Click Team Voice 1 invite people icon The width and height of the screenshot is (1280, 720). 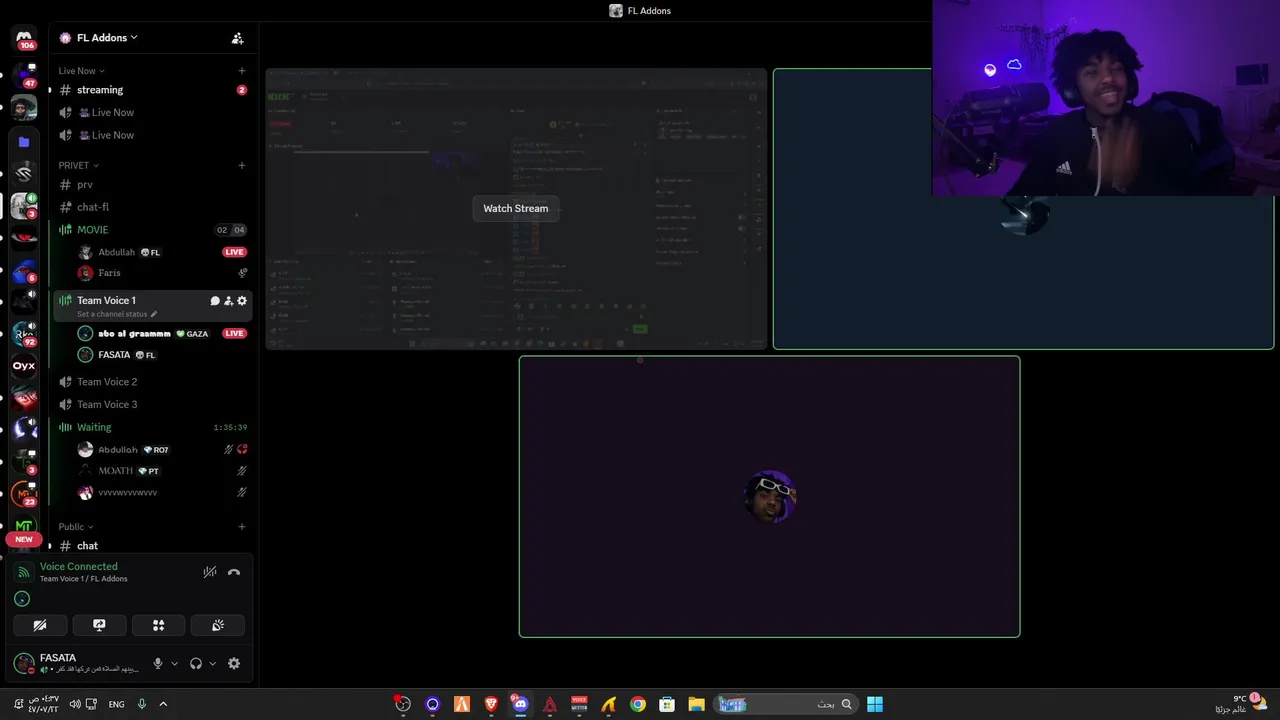(228, 301)
